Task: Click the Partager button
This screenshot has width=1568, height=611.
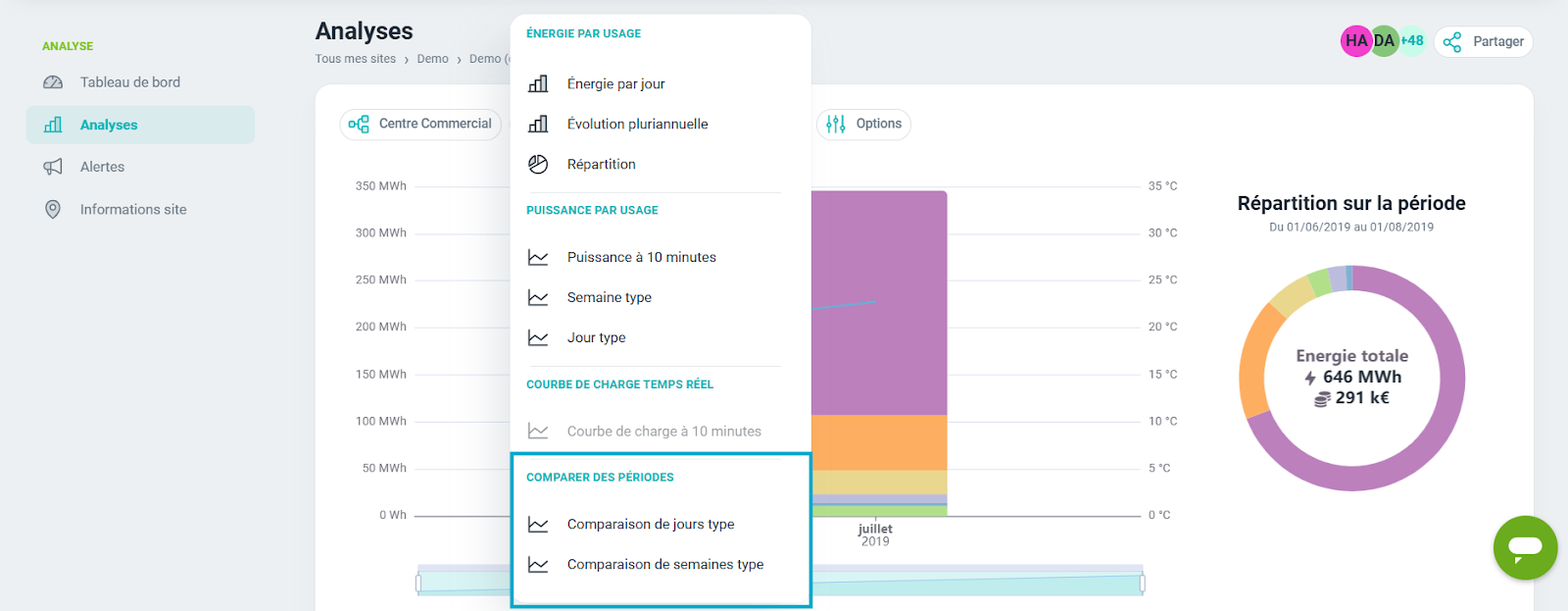Action: [1484, 41]
